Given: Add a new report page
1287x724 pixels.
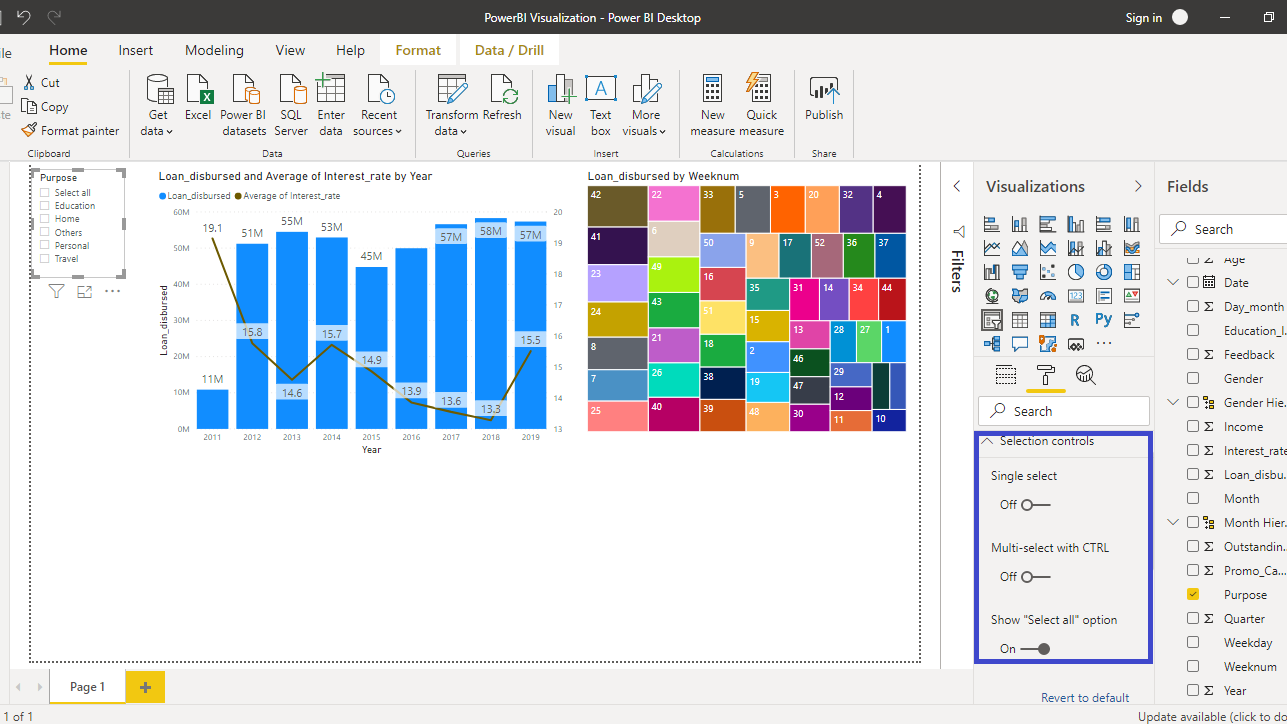Looking at the screenshot, I should point(145,687).
